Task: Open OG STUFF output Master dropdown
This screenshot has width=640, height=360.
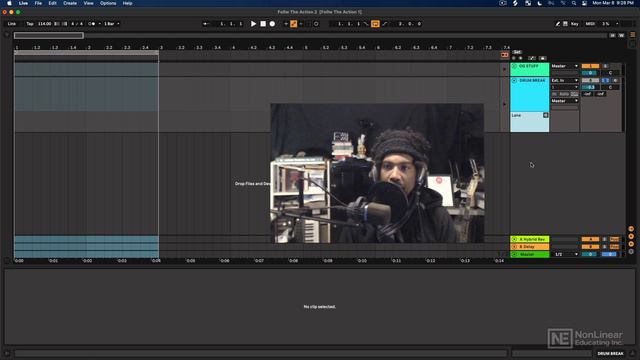Action: [564, 66]
